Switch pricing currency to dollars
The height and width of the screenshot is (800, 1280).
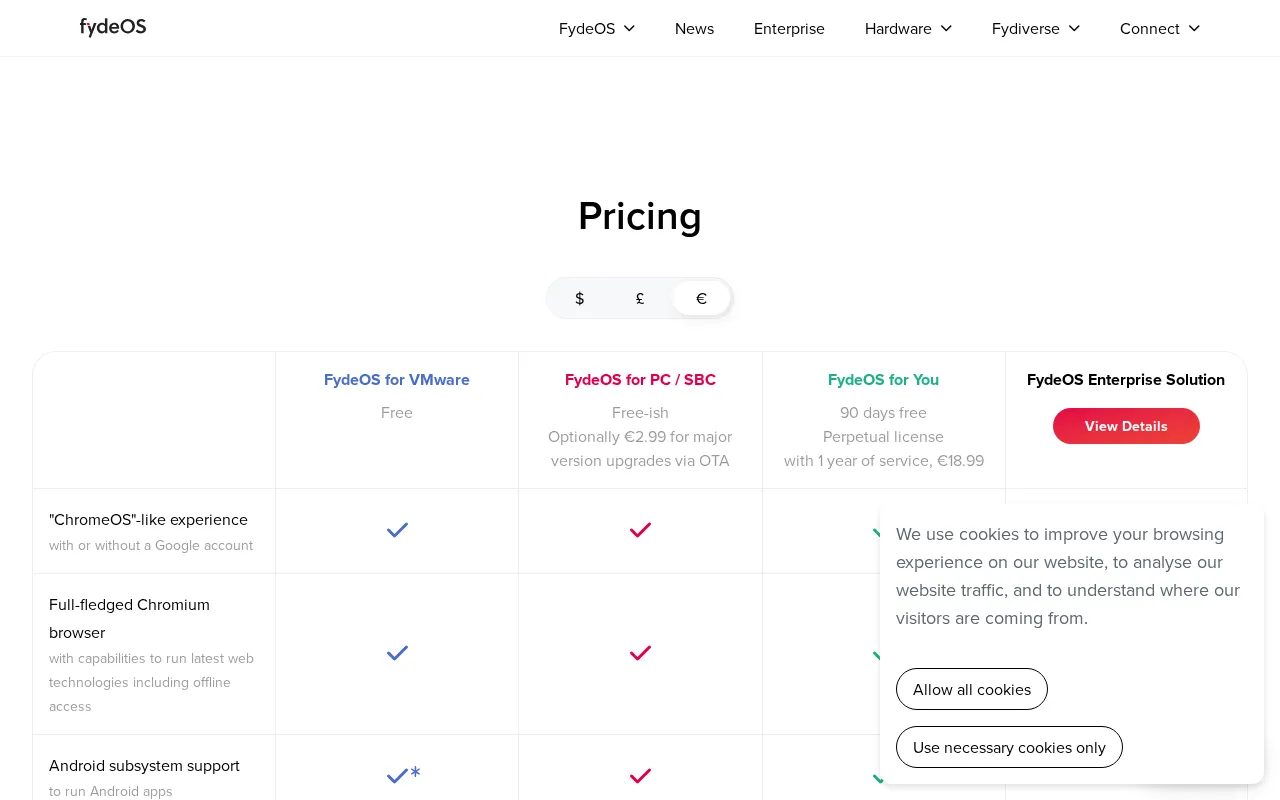click(x=579, y=298)
